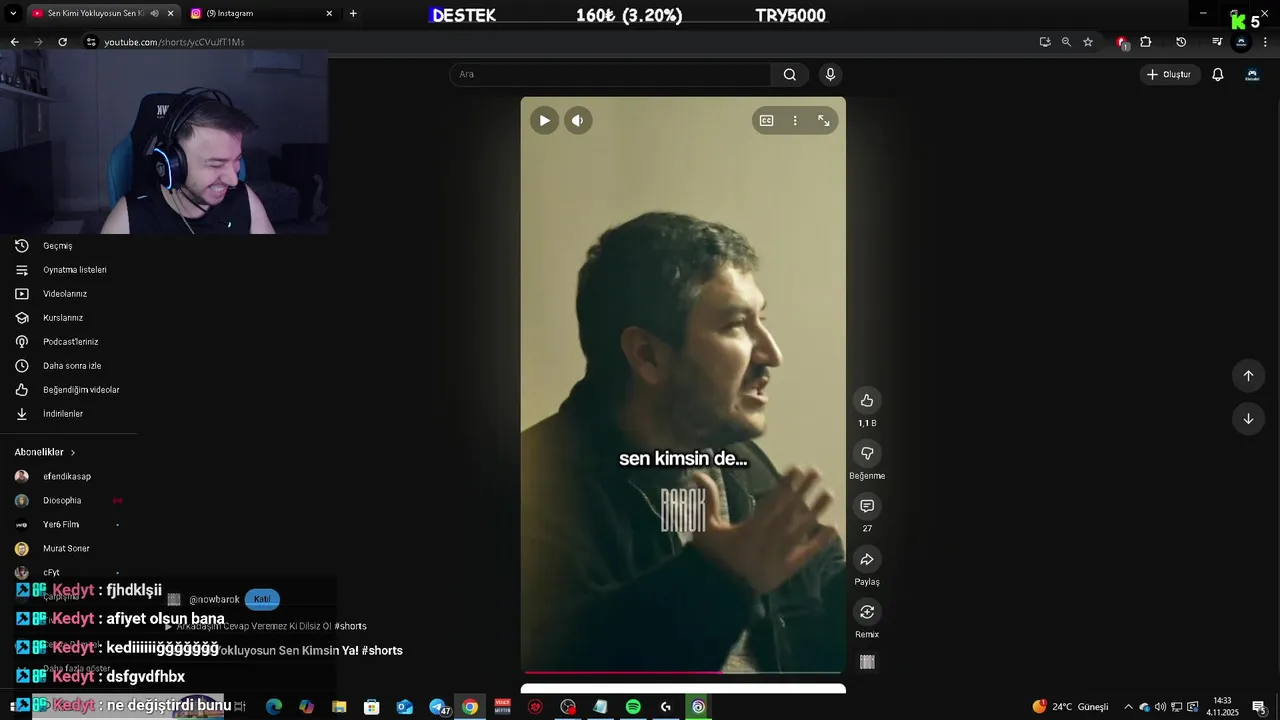Open the Chrome profile avatar
This screenshot has height=720, width=1280.
click(x=1241, y=42)
